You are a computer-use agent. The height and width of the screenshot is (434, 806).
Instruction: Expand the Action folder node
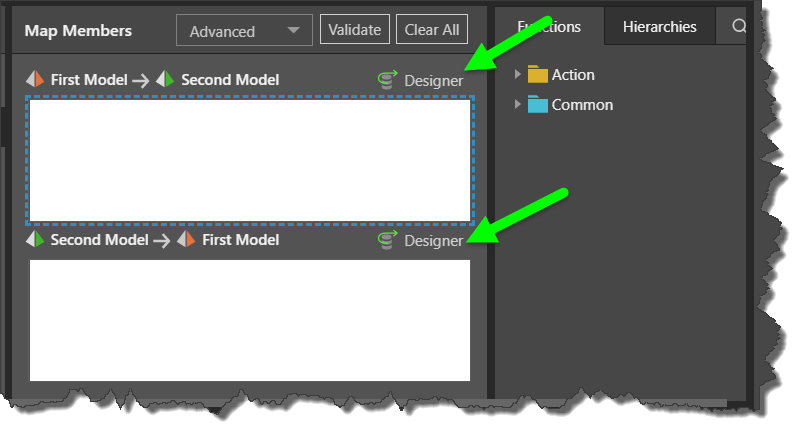(x=518, y=75)
